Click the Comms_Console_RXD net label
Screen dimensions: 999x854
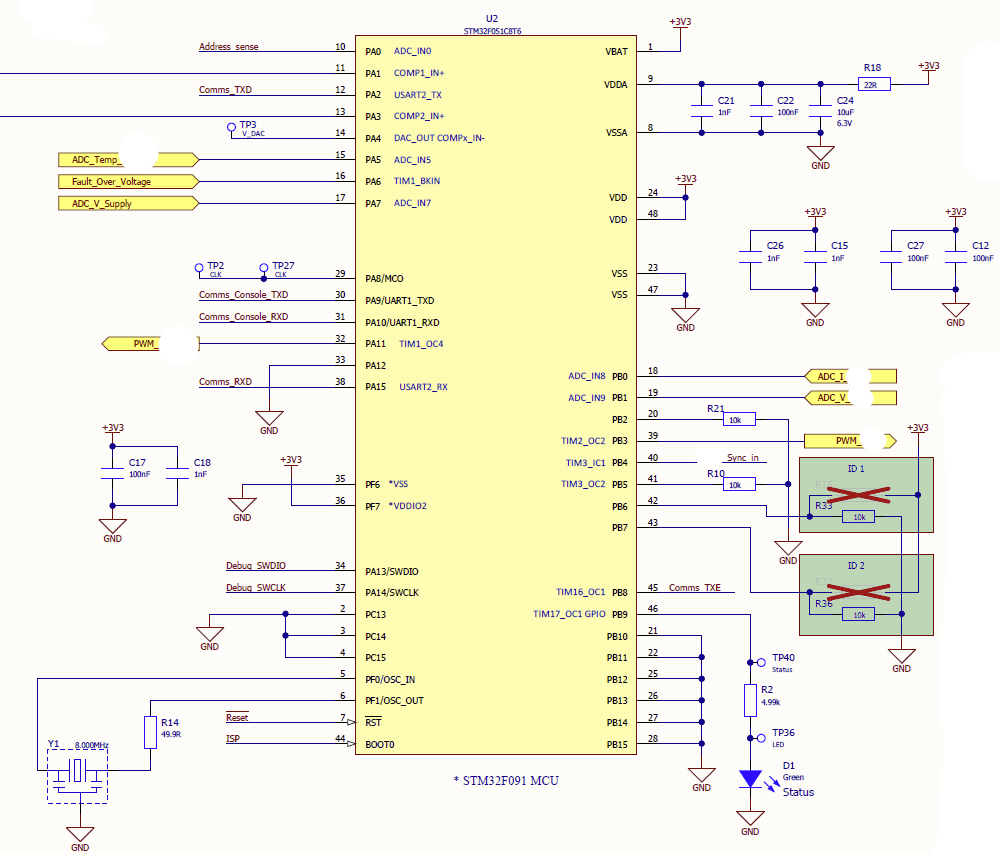pos(243,317)
